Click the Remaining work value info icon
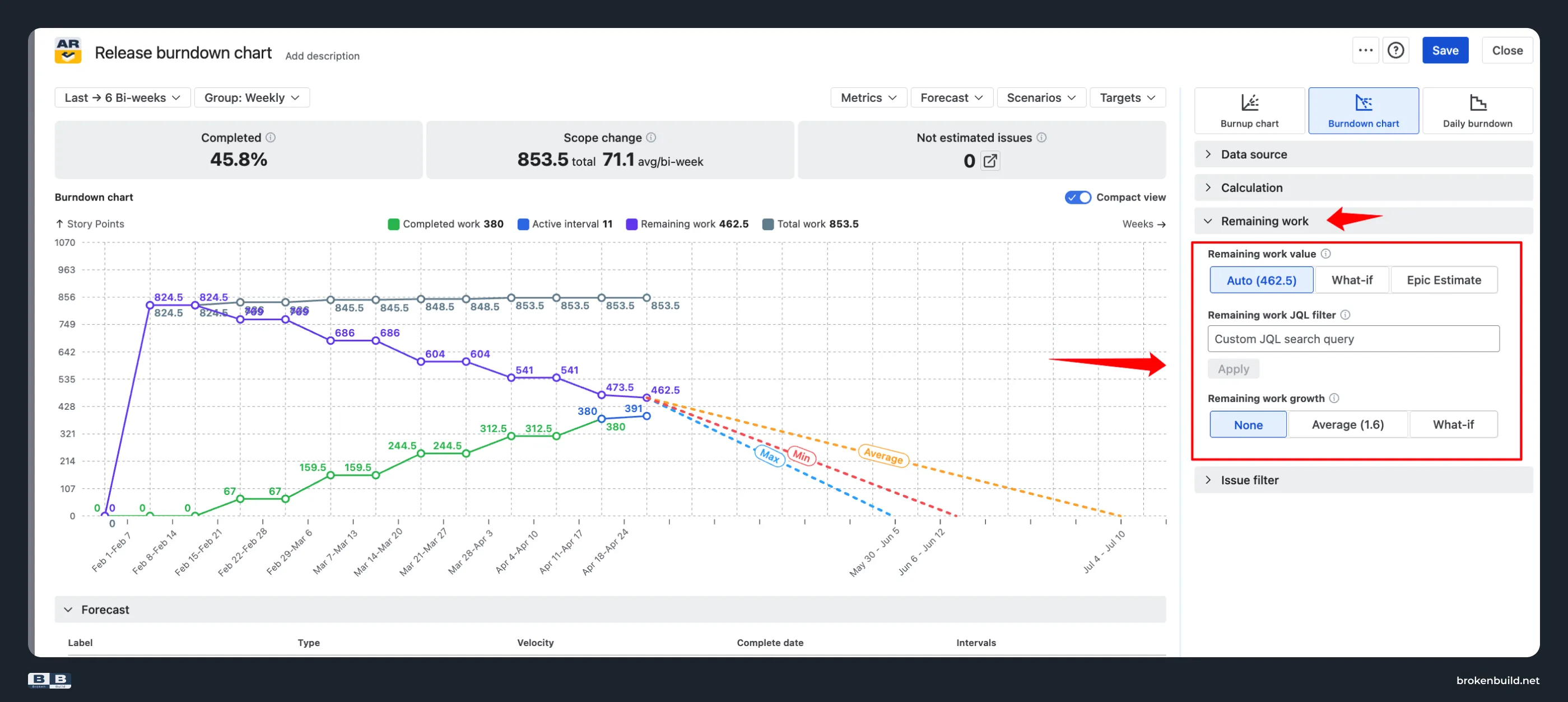1568x702 pixels. point(1326,254)
